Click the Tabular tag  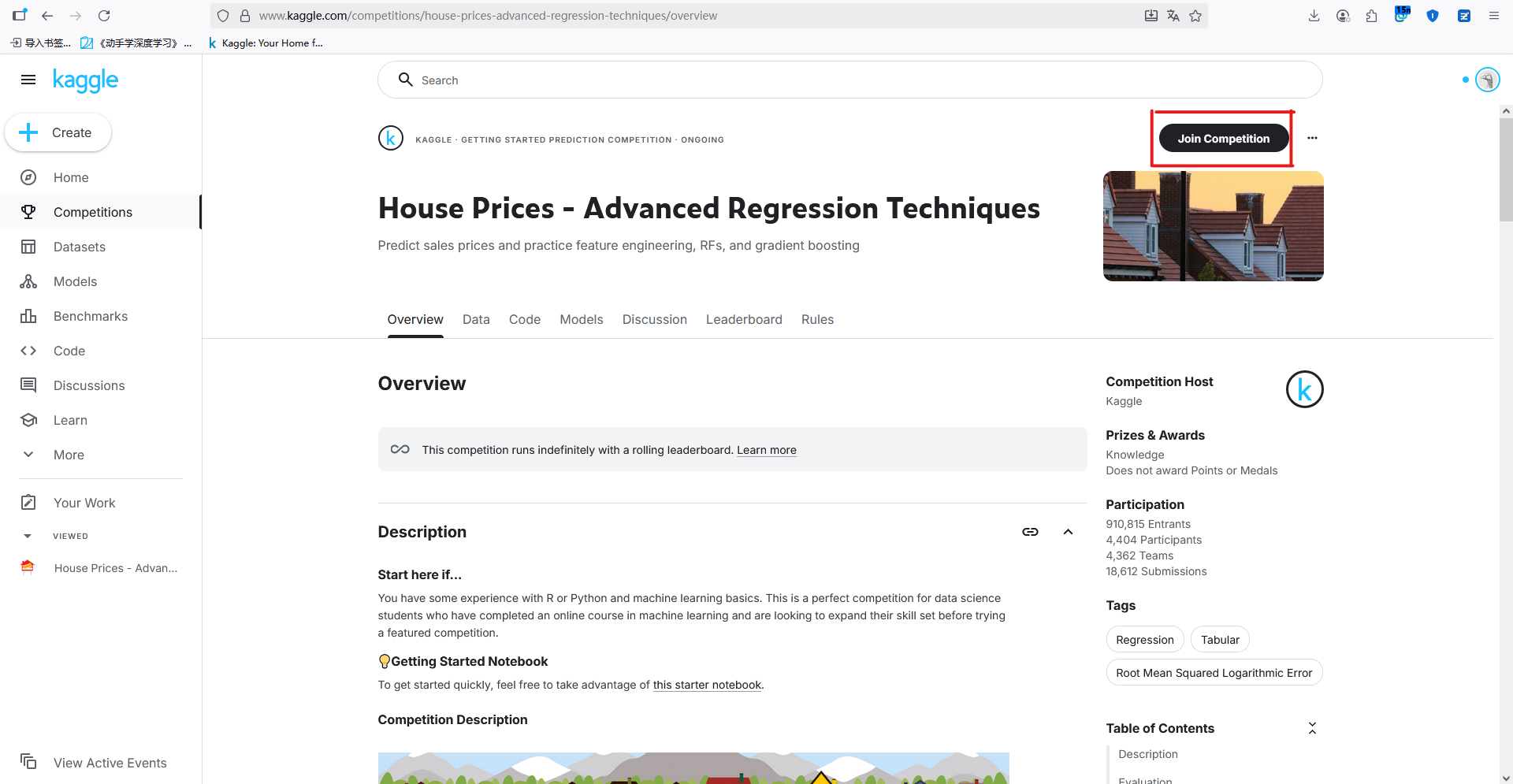click(1220, 640)
